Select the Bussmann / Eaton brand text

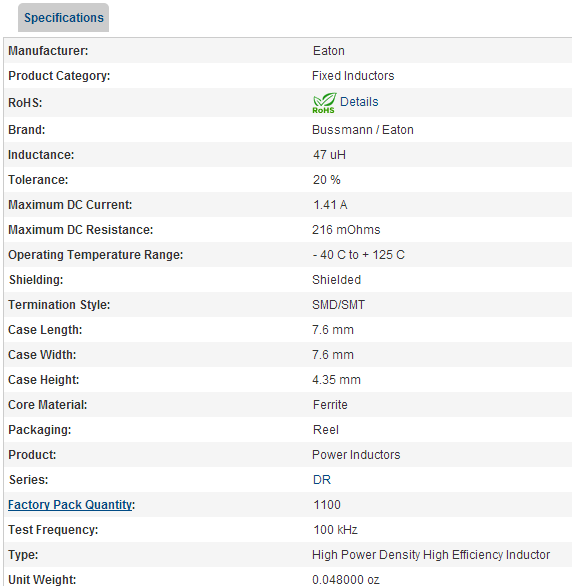click(x=363, y=130)
